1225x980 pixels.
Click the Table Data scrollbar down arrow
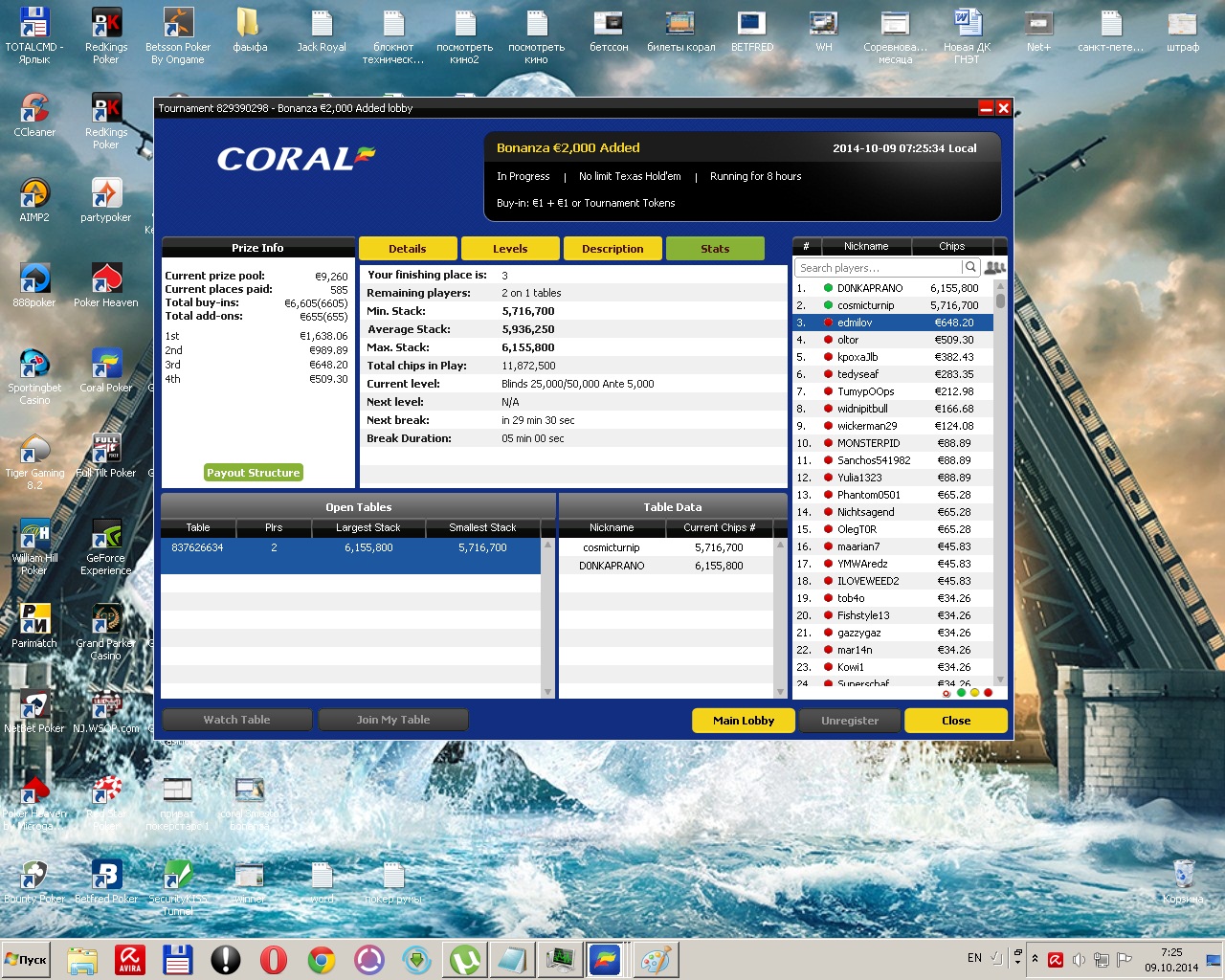tap(780, 692)
